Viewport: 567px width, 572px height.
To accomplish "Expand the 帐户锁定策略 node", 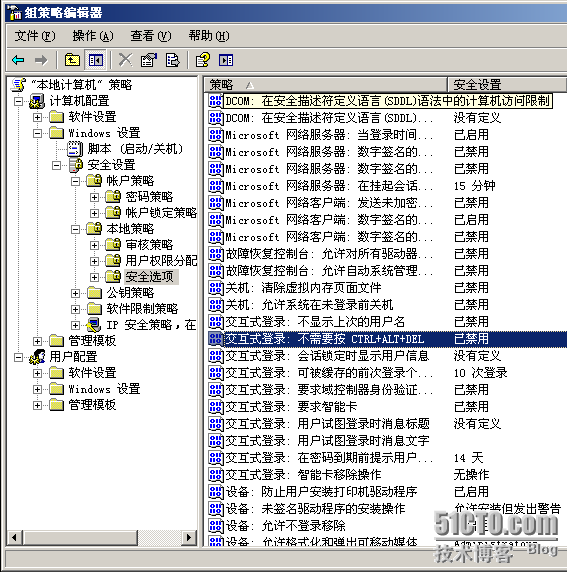I will point(94,213).
